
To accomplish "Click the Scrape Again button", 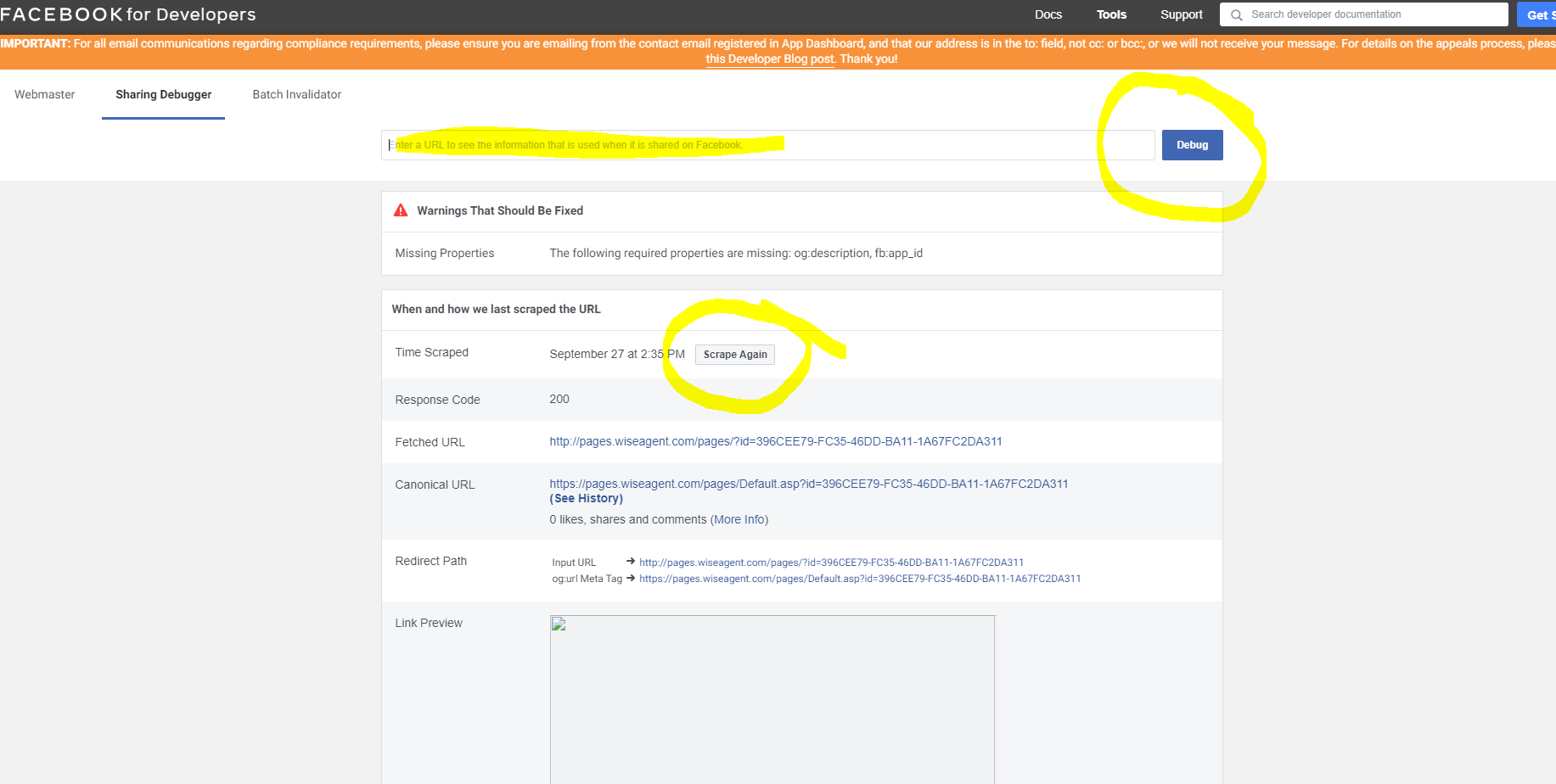I will click(x=735, y=355).
